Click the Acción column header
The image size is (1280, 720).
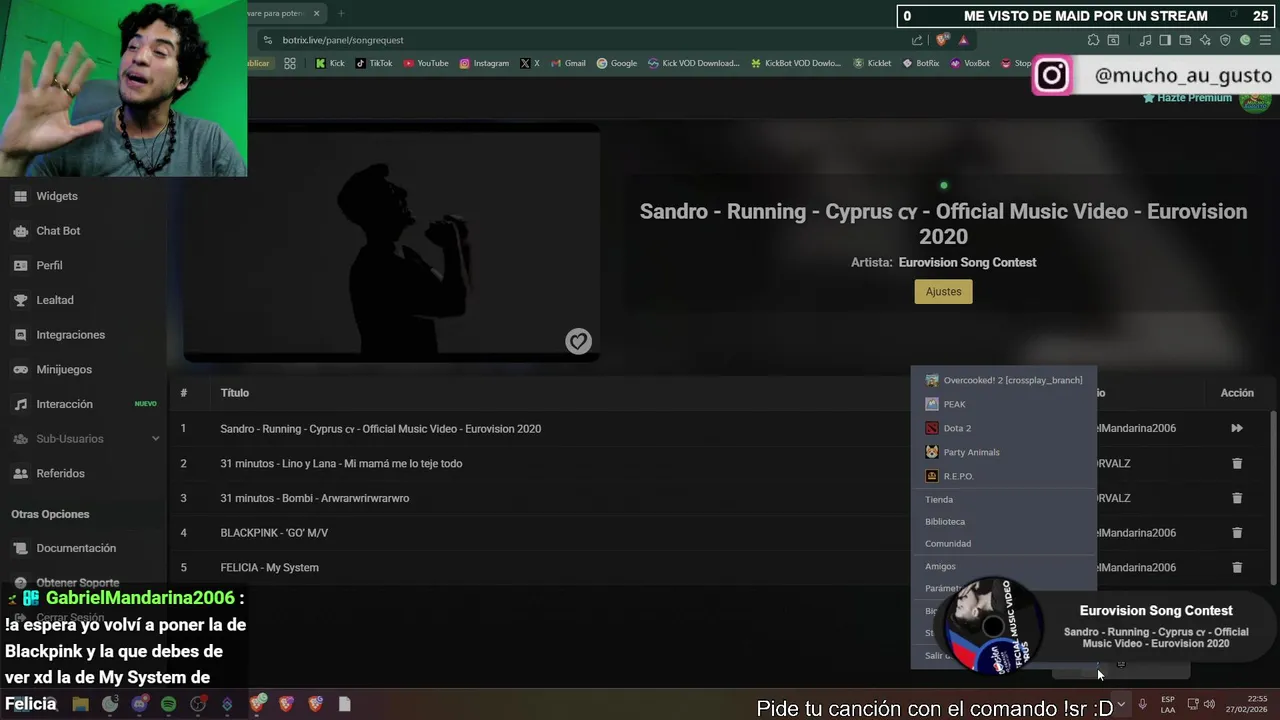[x=1237, y=393]
